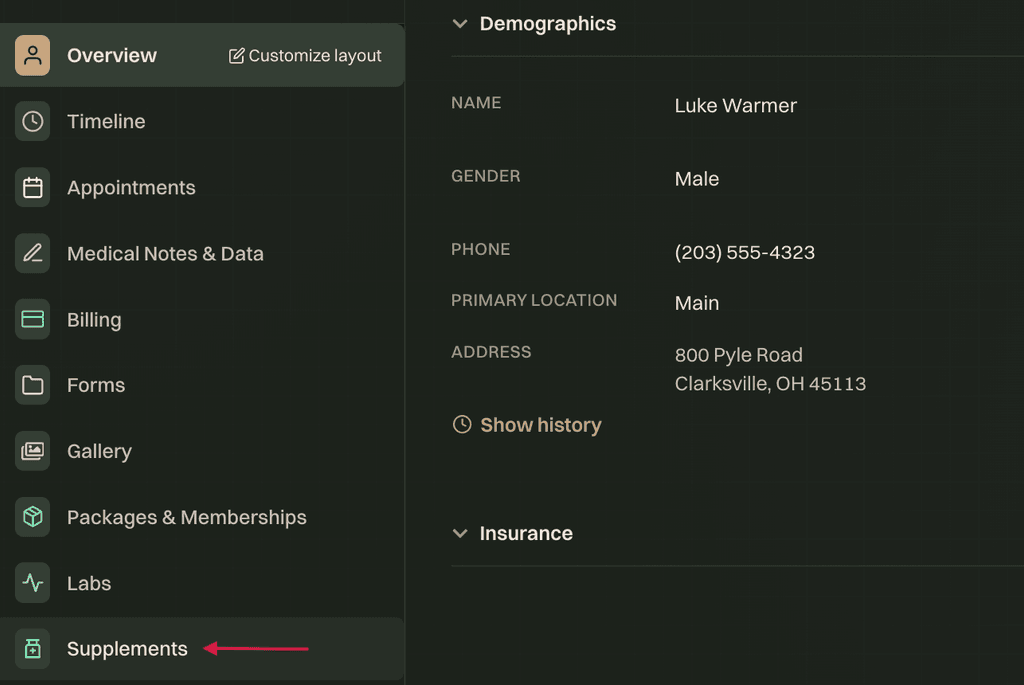Select Packages & Memberships
The height and width of the screenshot is (685, 1024).
pos(187,517)
